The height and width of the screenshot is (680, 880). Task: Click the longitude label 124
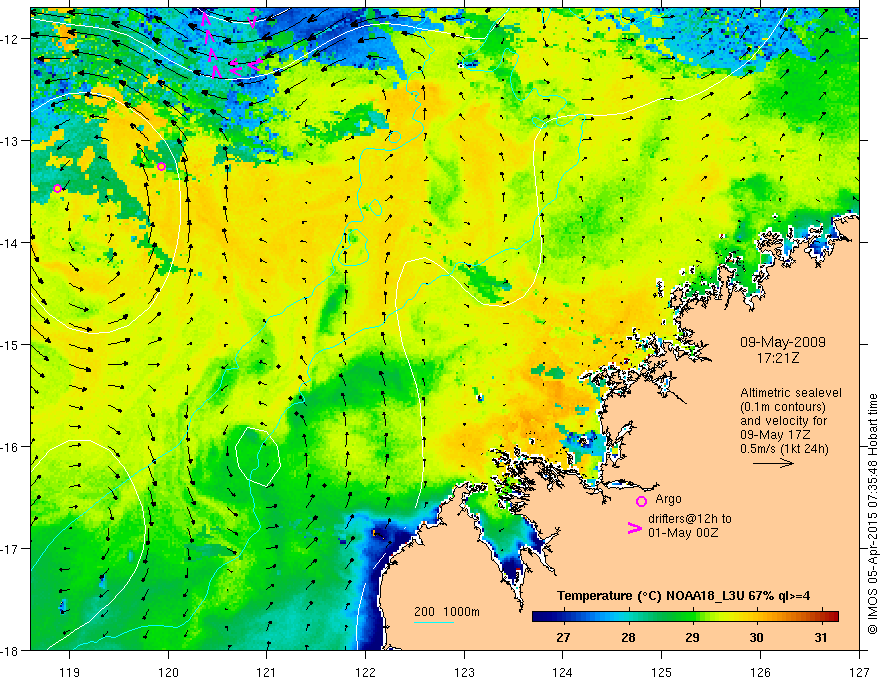563,673
